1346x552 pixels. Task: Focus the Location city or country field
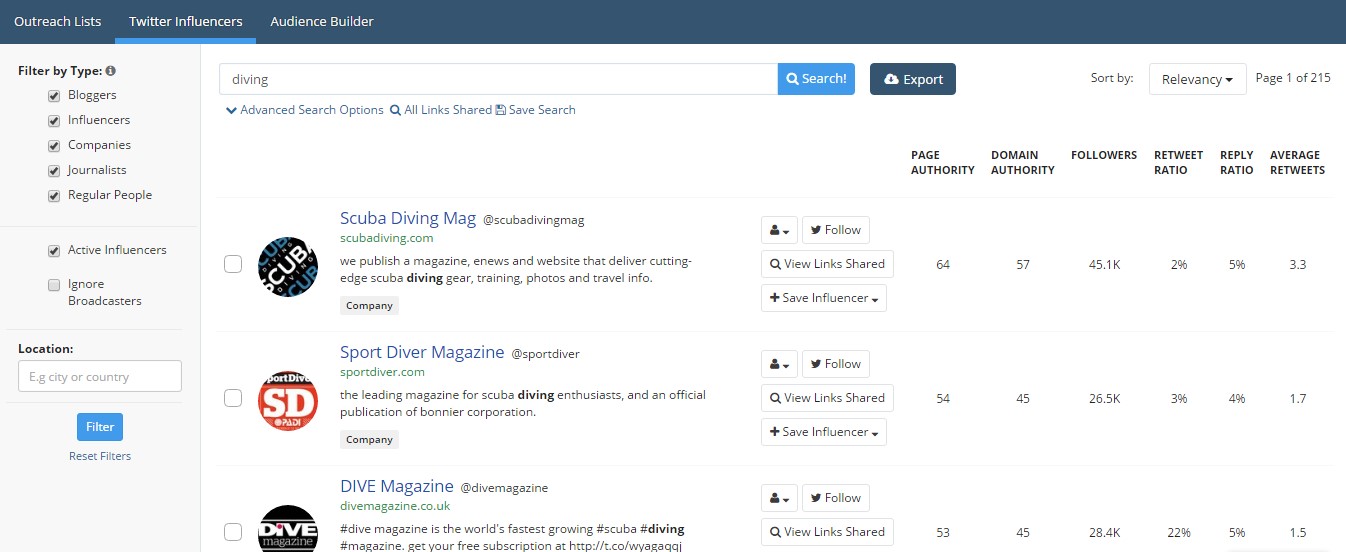click(x=100, y=376)
